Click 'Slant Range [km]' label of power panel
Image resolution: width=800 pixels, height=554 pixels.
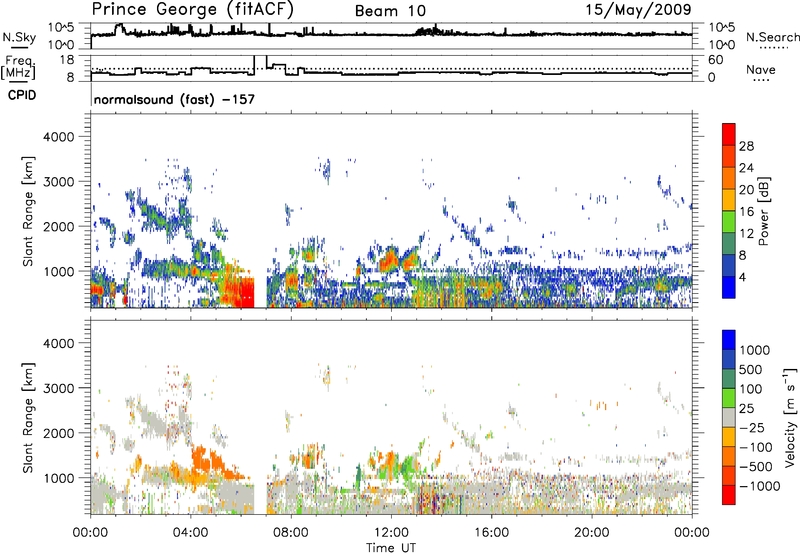28,211
